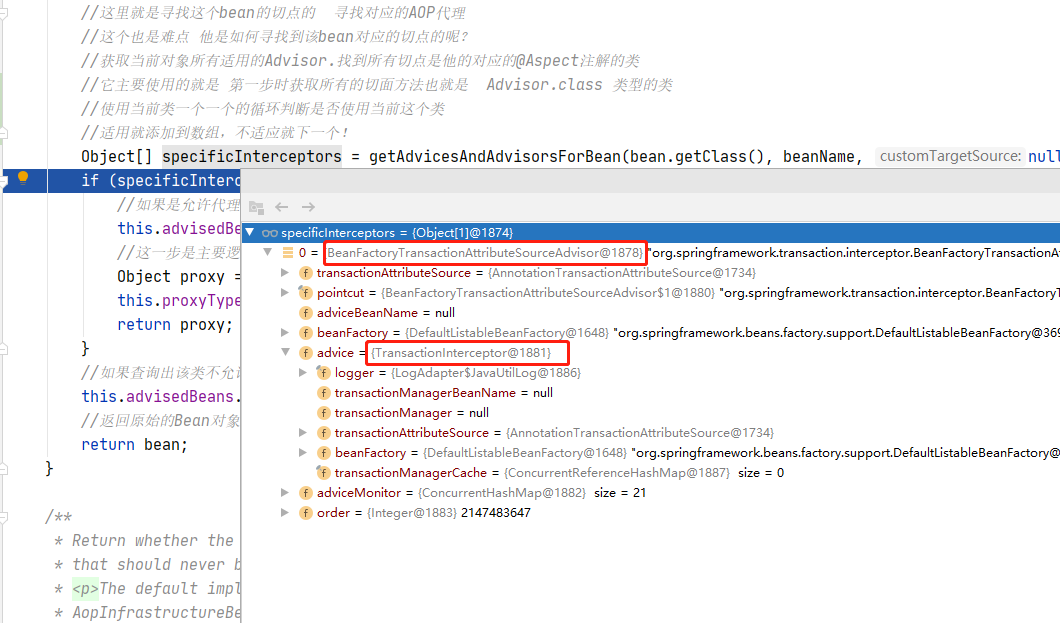Click the 'return bean;' code line

pos(134,444)
